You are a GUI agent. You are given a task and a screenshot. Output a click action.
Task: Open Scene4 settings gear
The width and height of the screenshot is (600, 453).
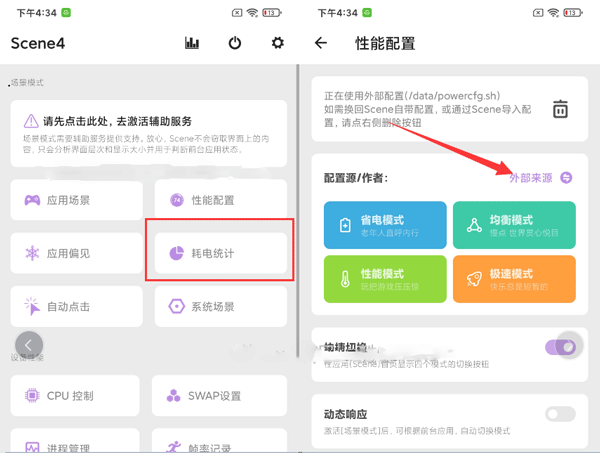point(278,43)
